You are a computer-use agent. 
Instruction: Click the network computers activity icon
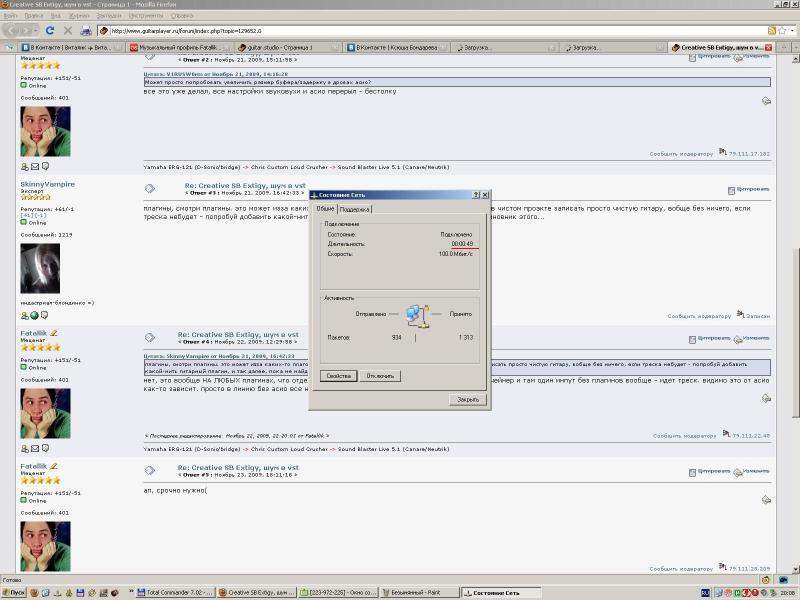[x=414, y=315]
